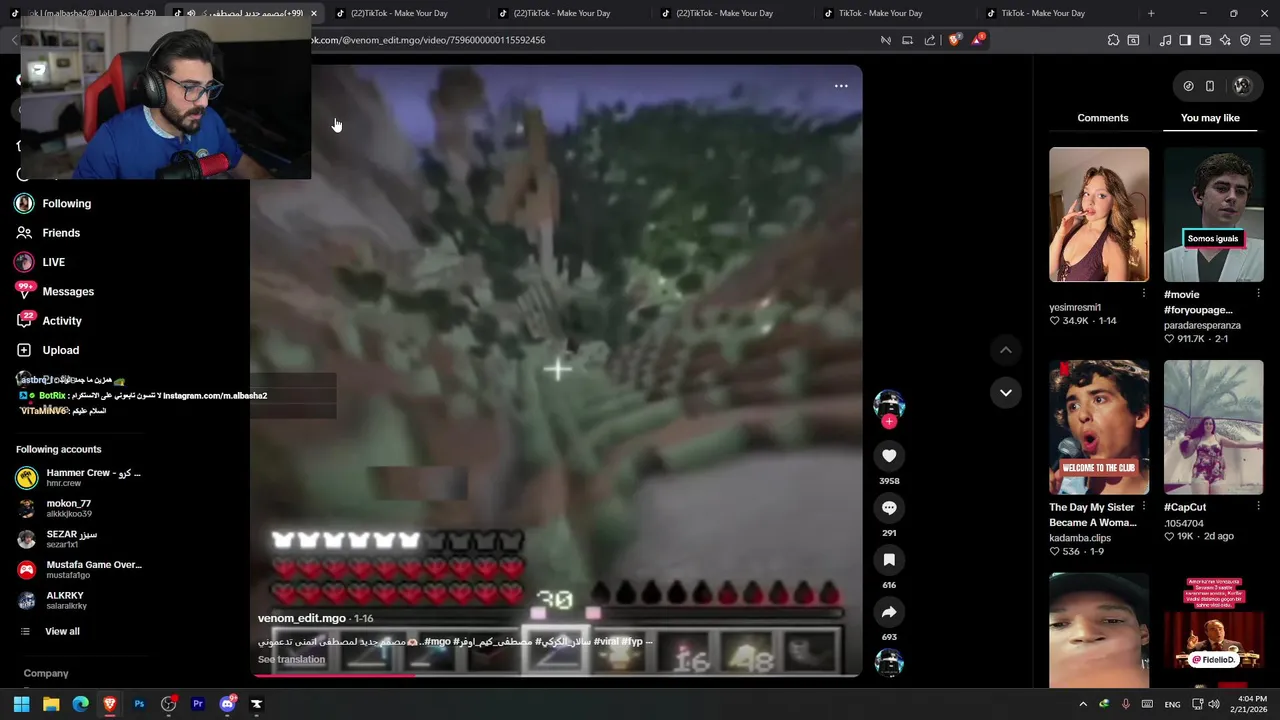The image size is (1280, 720).
Task: Open the new browser tab plus button
Action: pyautogui.click(x=1151, y=13)
